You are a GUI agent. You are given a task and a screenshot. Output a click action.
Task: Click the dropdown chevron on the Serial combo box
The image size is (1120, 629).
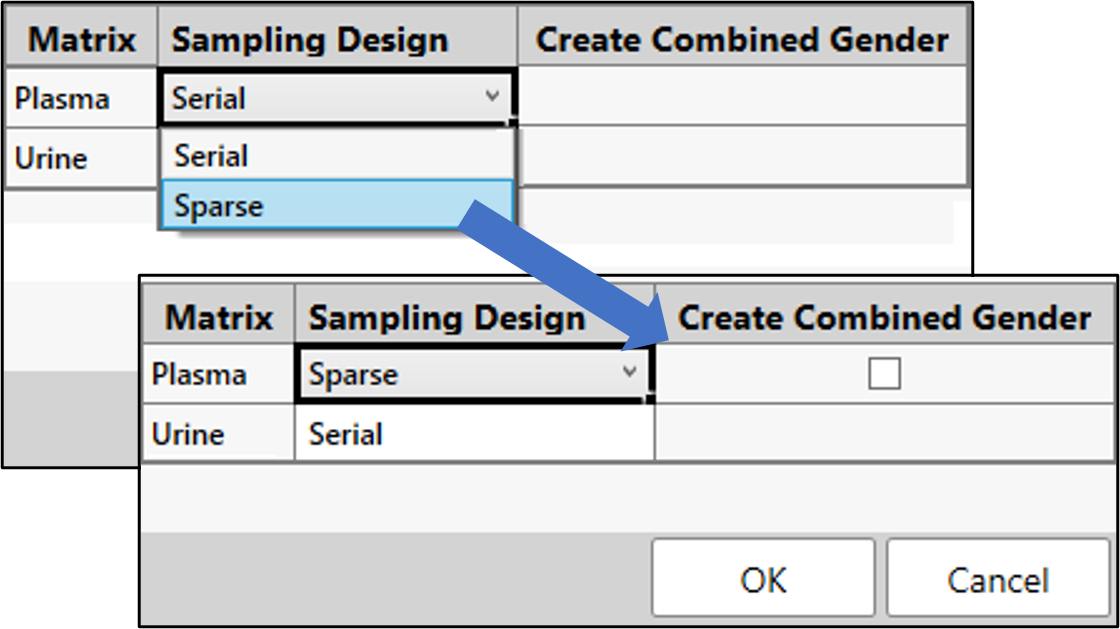(x=494, y=98)
